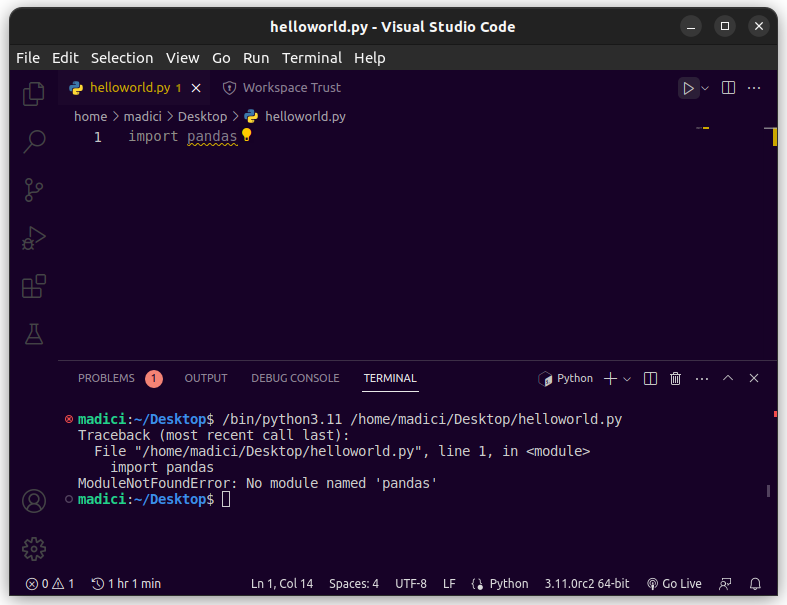Screen dimensions: 787x605
Task: Click the lightbulb quick fix icon
Action: (246, 135)
